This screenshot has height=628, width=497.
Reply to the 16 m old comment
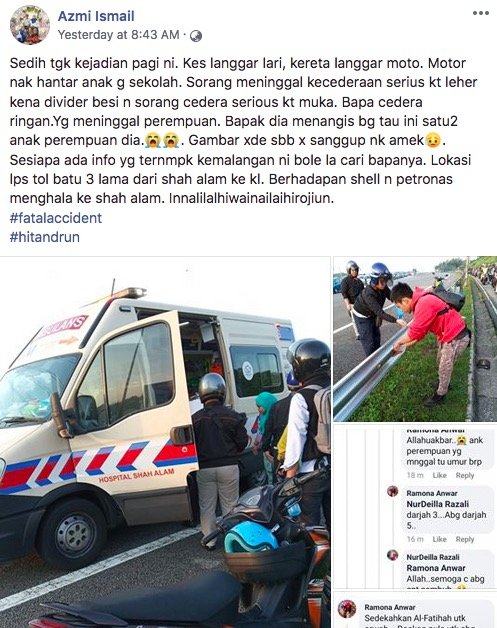[x=465, y=539]
